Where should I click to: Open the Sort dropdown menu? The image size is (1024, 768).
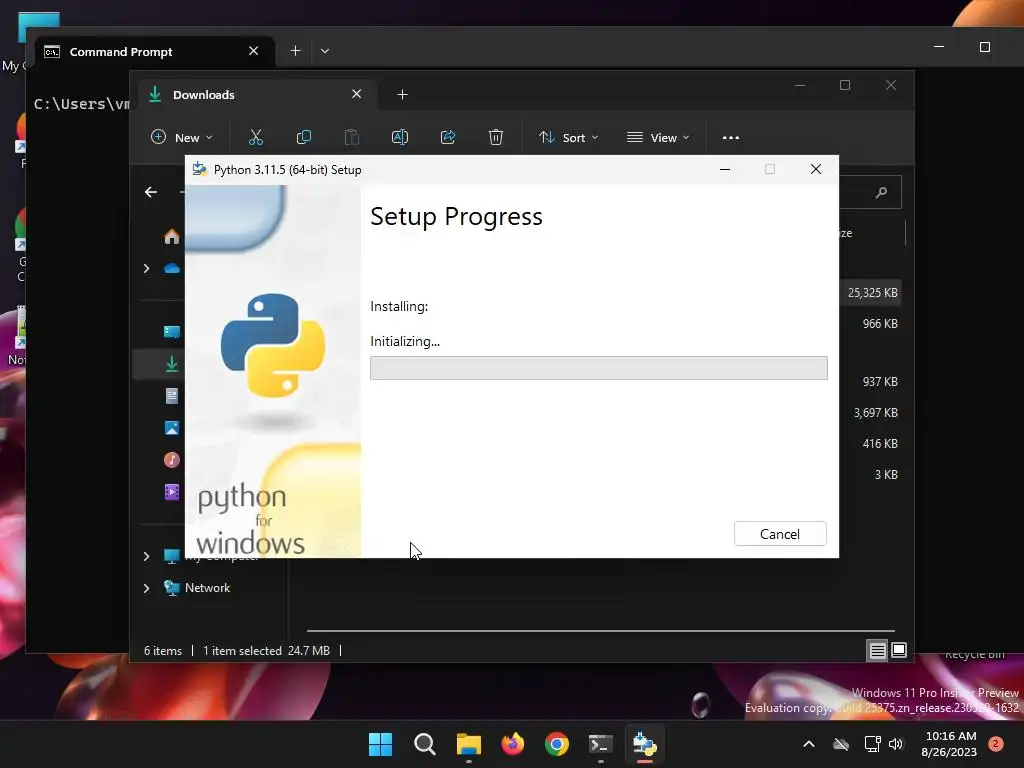(568, 137)
